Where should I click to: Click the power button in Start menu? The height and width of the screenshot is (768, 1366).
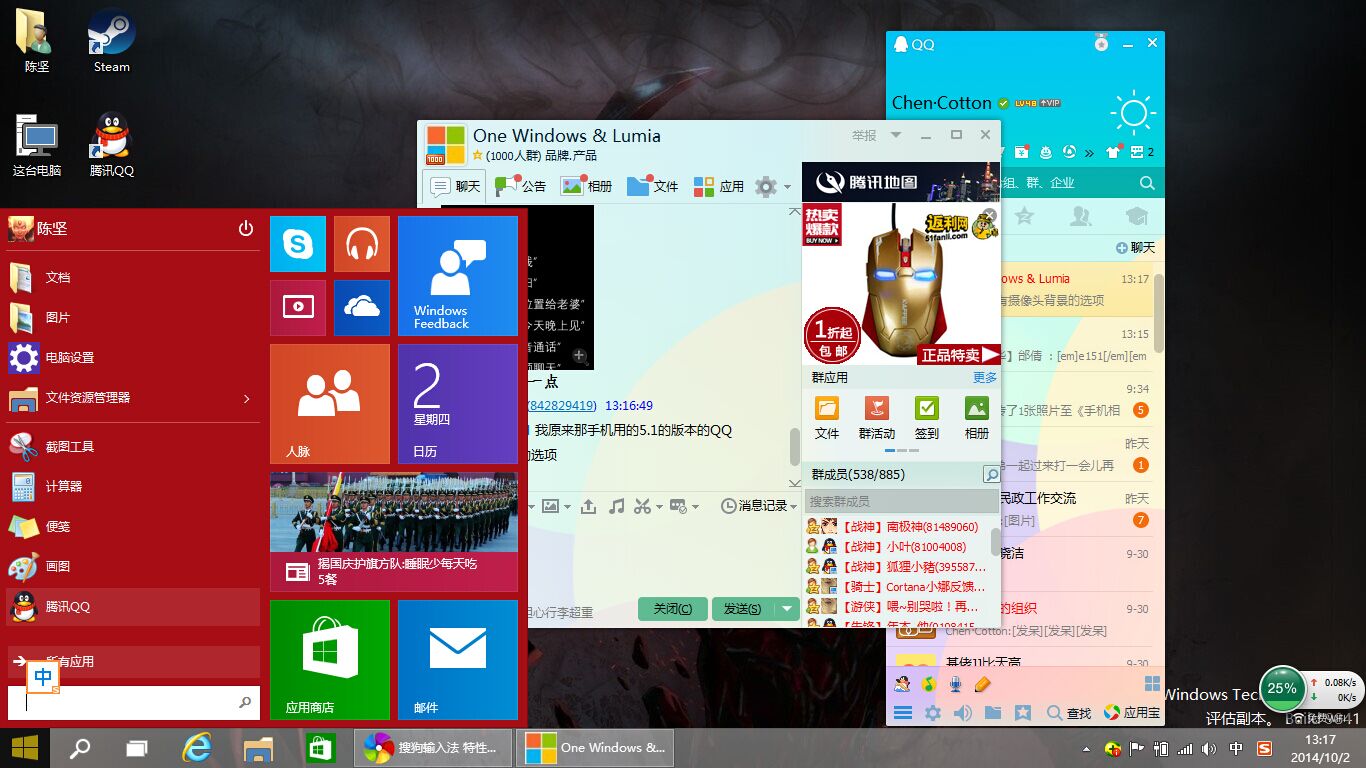246,229
